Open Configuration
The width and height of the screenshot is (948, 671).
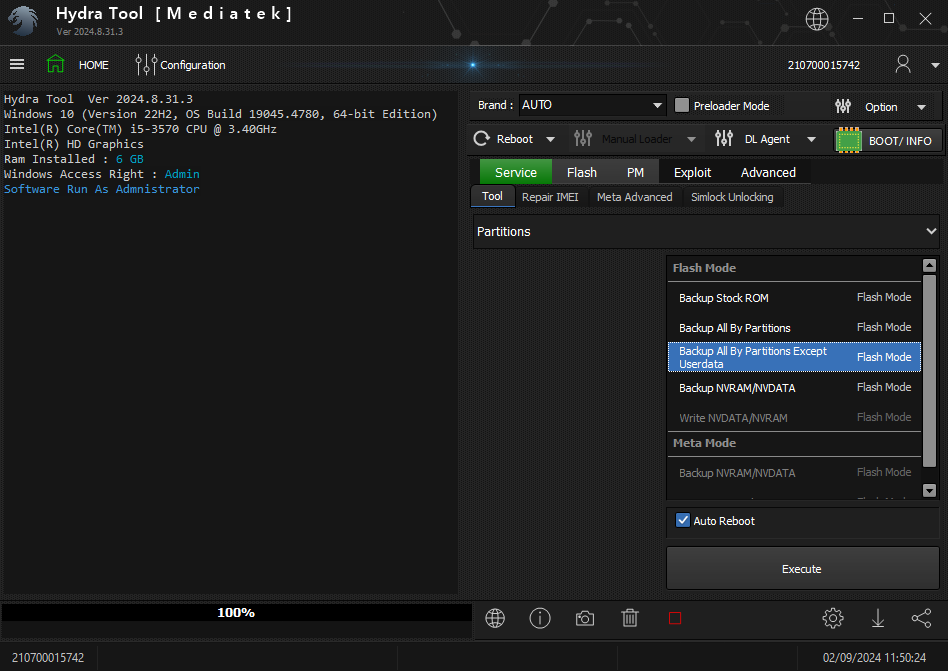[193, 65]
